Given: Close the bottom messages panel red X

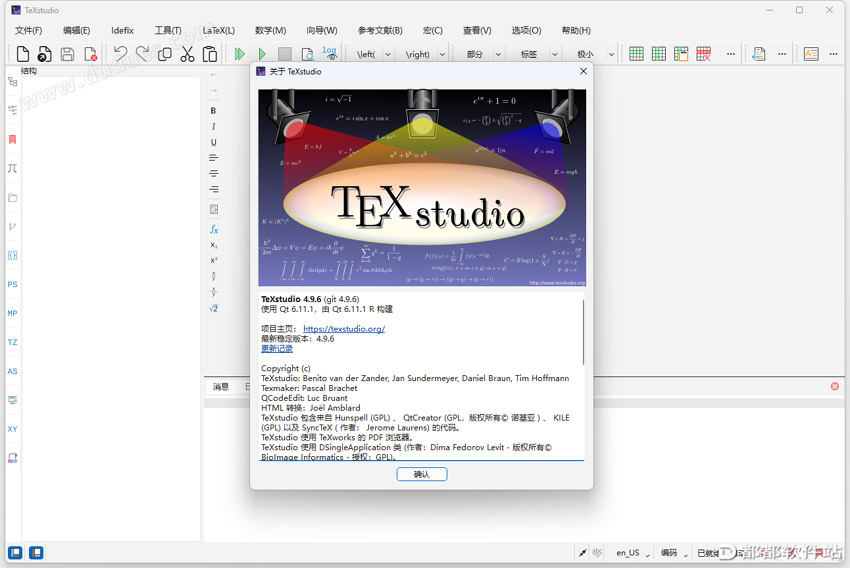Looking at the screenshot, I should tap(835, 386).
